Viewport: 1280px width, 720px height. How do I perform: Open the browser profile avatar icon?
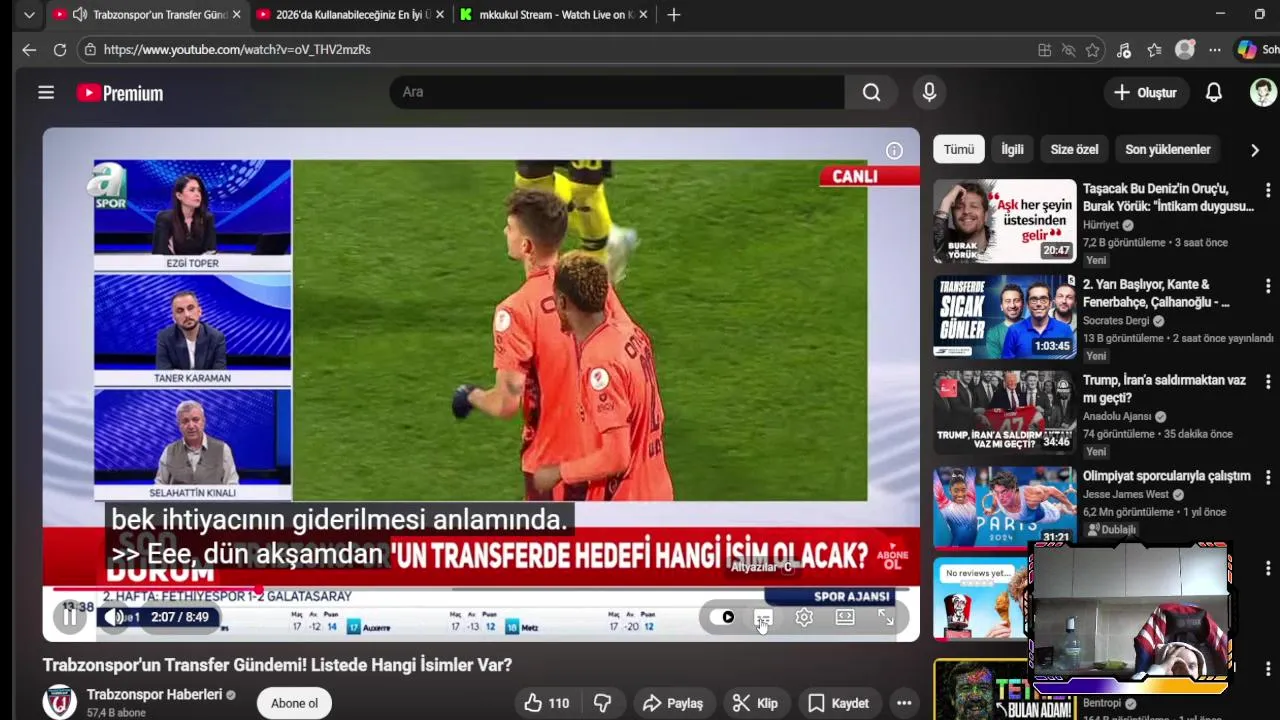click(1185, 50)
